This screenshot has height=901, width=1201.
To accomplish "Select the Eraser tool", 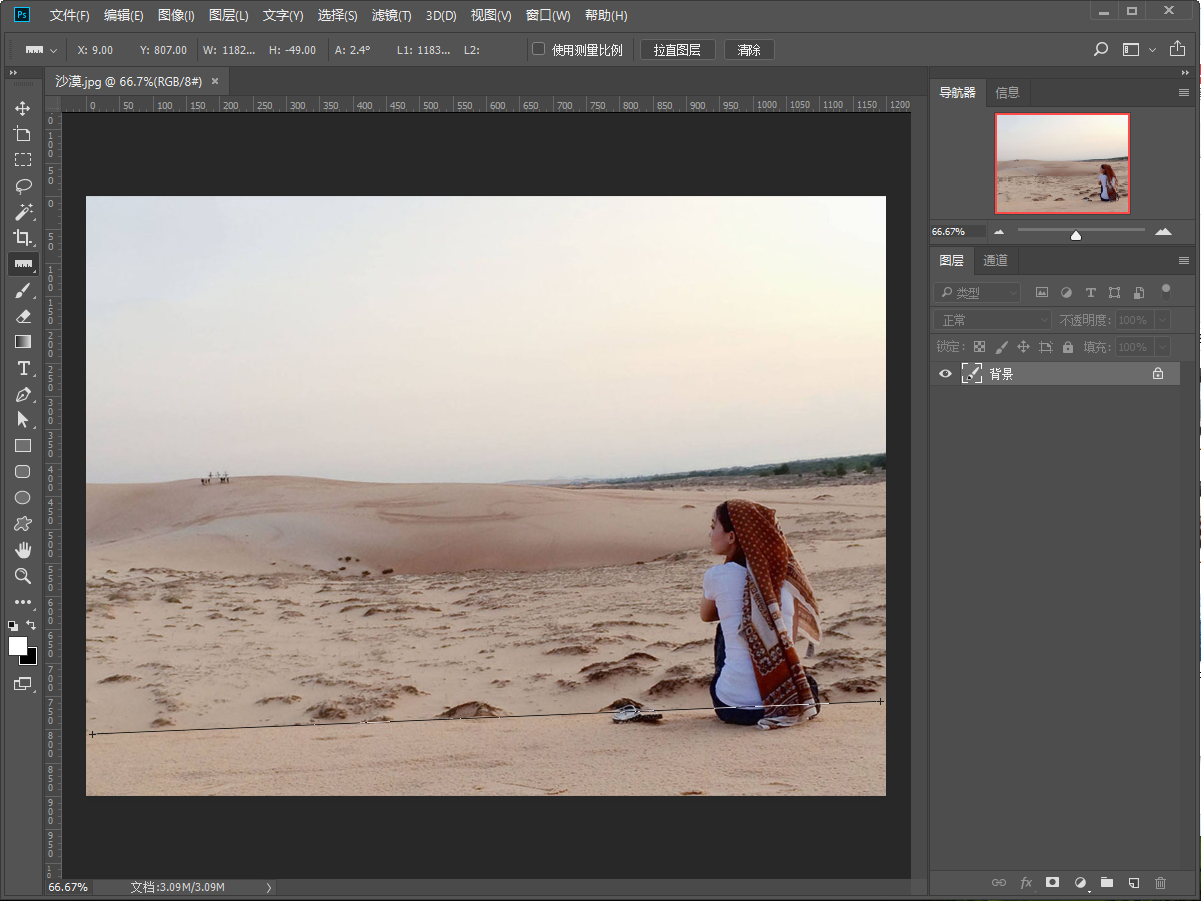I will pyautogui.click(x=22, y=316).
